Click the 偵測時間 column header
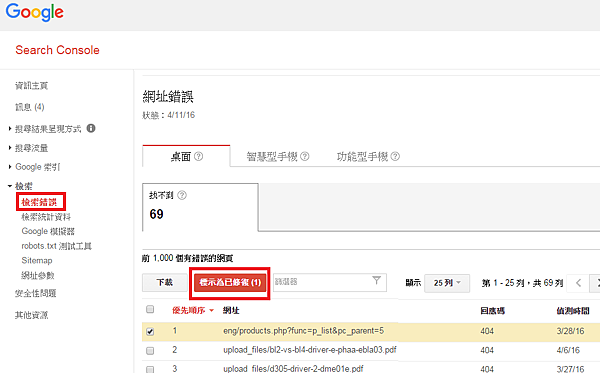Screen dimensions: 600x373 click(573, 311)
